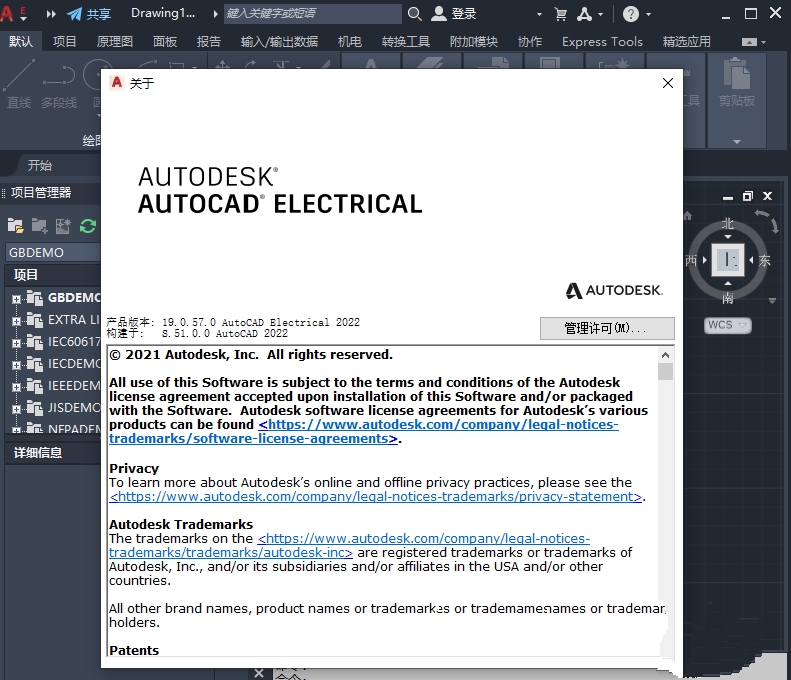The image size is (791, 680).
Task: Click the green refresh icon
Action: (88, 225)
